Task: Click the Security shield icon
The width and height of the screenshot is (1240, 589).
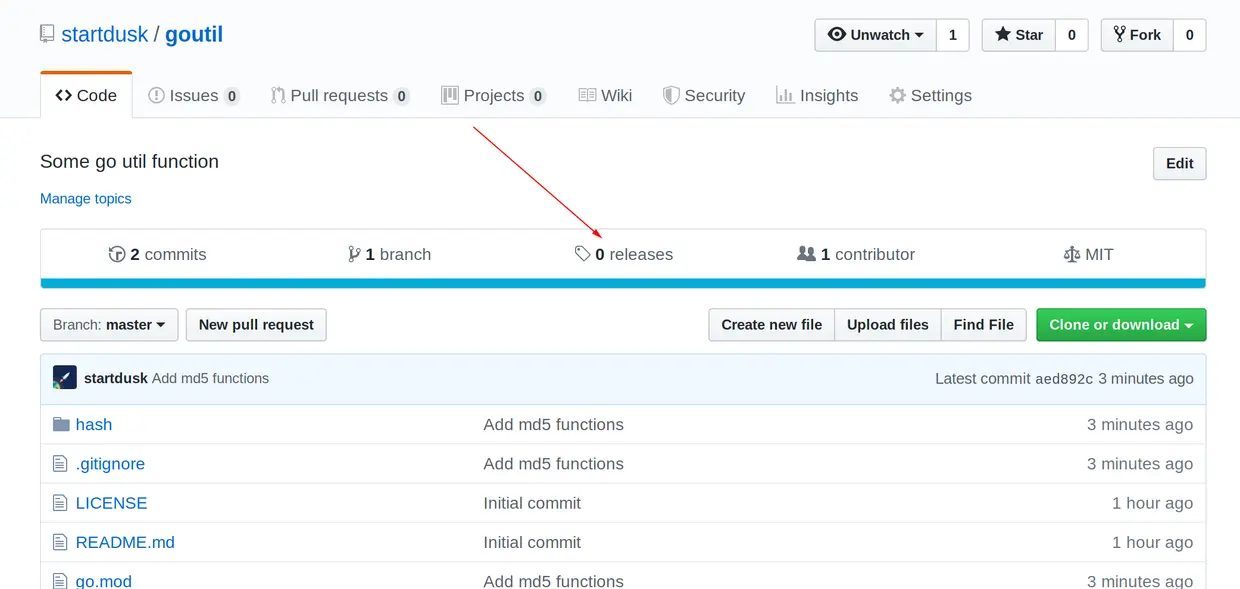Action: (x=671, y=95)
